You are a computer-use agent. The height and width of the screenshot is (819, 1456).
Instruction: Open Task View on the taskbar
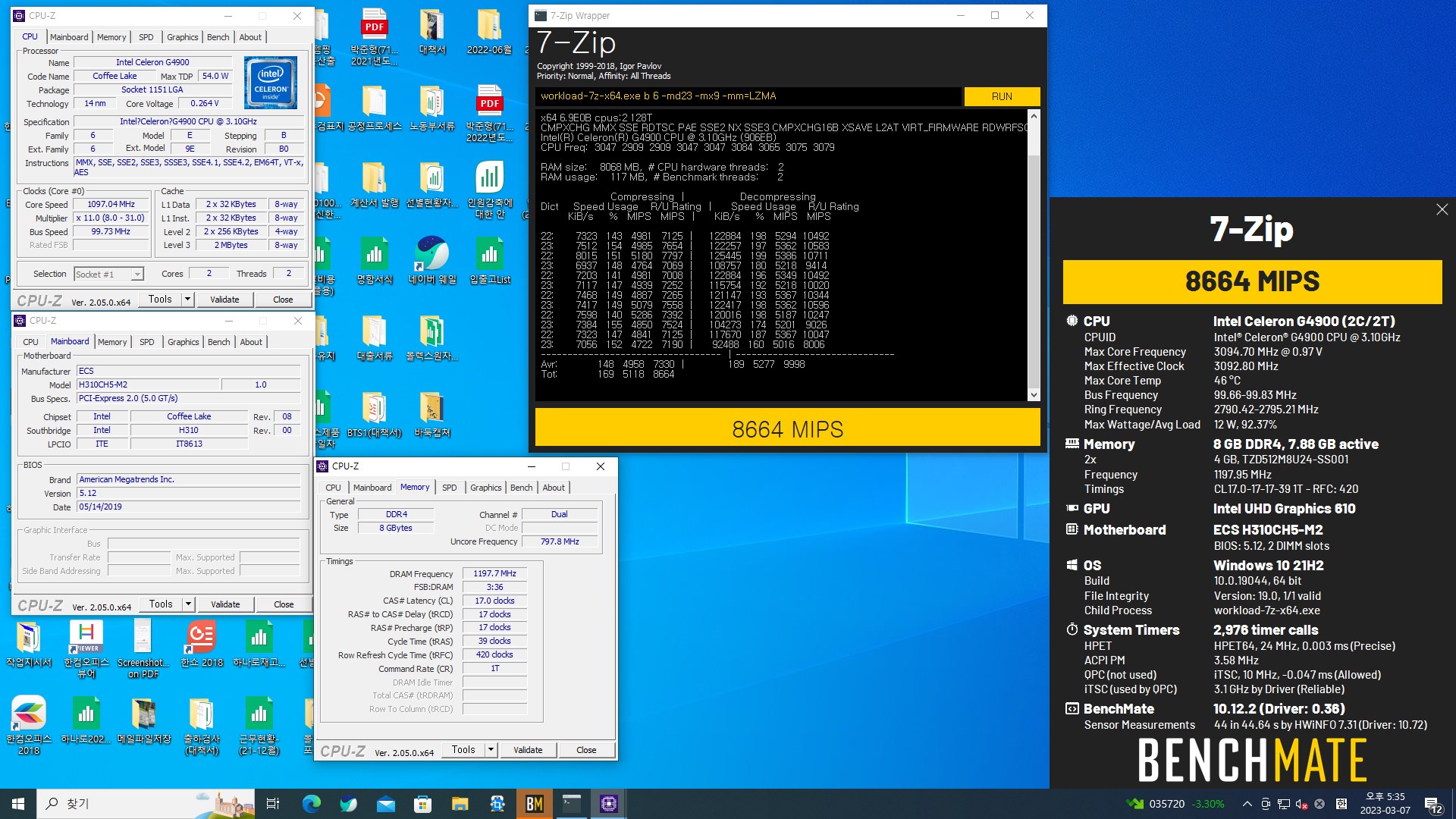pyautogui.click(x=273, y=804)
